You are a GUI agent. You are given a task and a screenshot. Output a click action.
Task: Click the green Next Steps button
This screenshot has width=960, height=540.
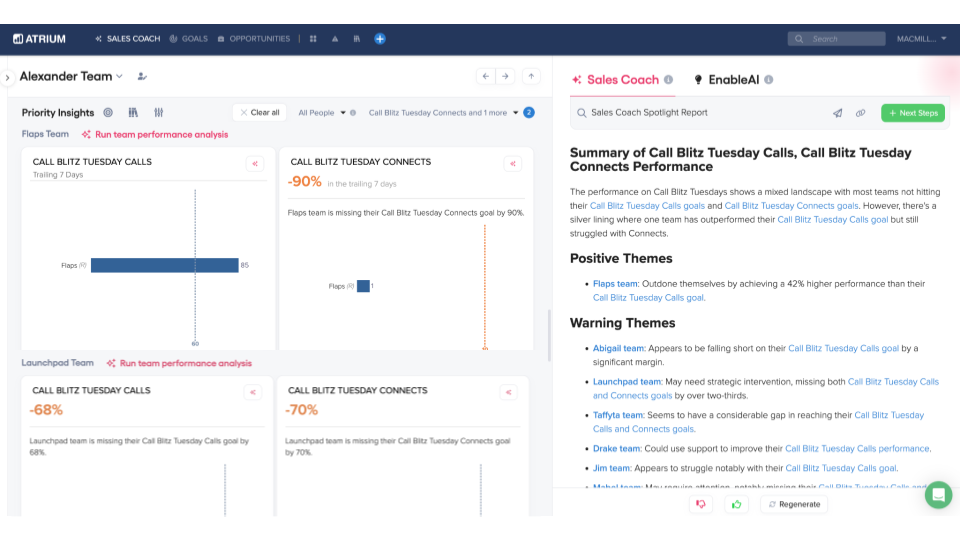(913, 113)
